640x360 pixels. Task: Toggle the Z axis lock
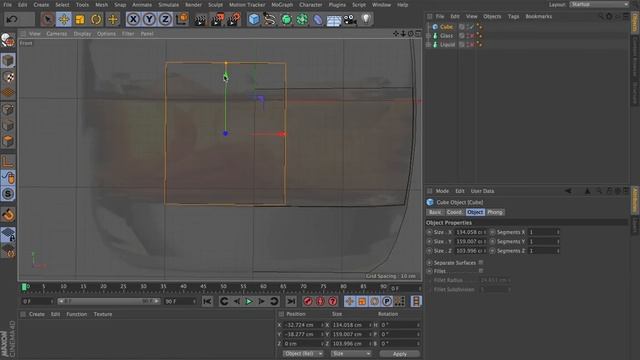165,19
